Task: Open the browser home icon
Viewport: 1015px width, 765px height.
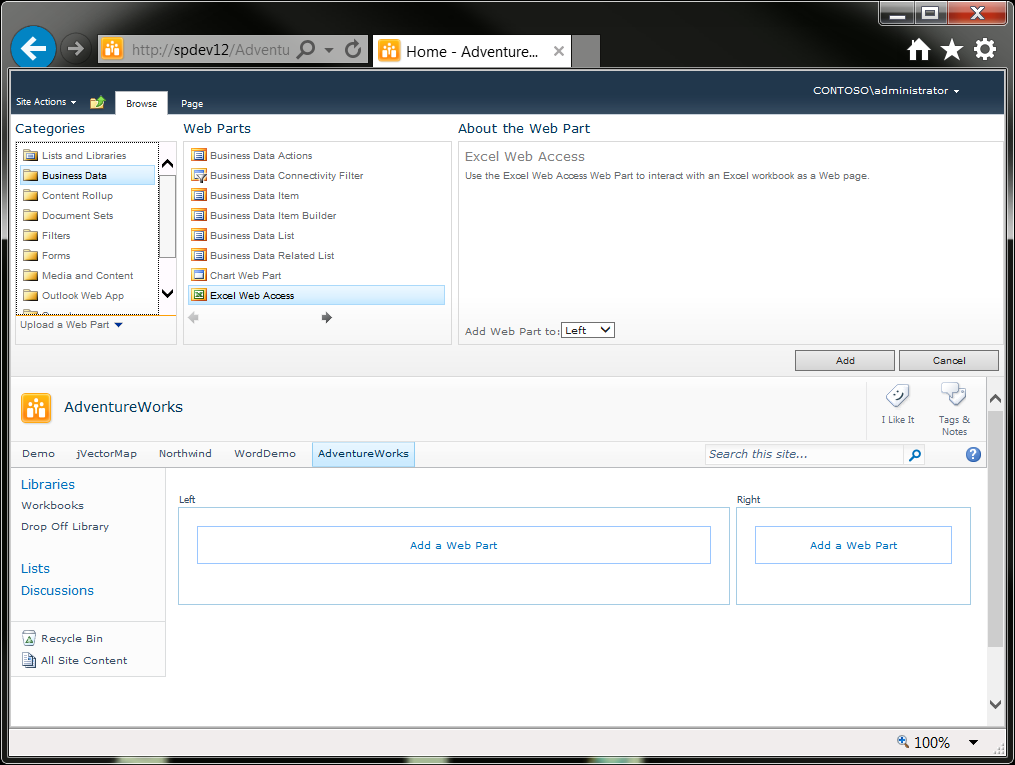Action: pyautogui.click(x=918, y=50)
